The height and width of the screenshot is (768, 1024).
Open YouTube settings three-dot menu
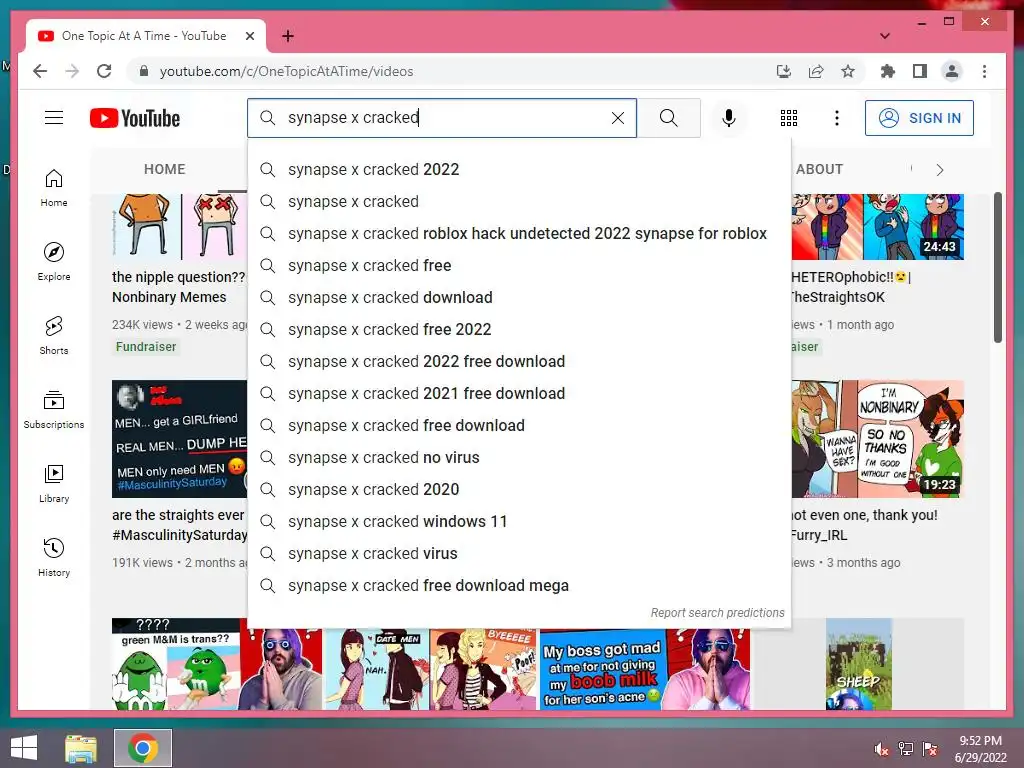[837, 118]
